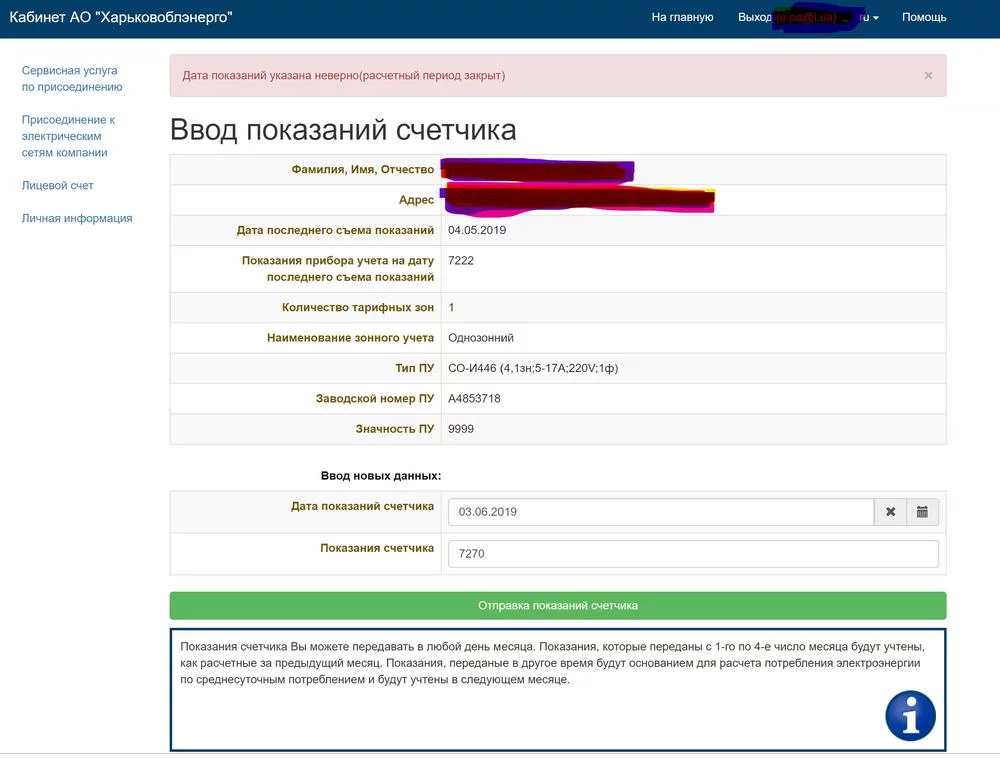This screenshot has height=758, width=1000.
Task: Click the 'Ввод показаний счетчика' page heading
Action: [x=343, y=130]
